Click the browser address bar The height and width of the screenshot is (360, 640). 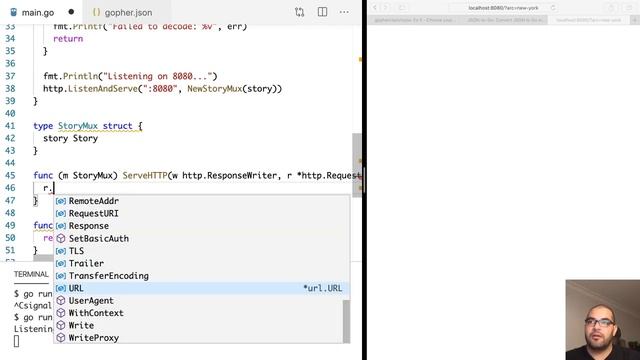coord(503,8)
